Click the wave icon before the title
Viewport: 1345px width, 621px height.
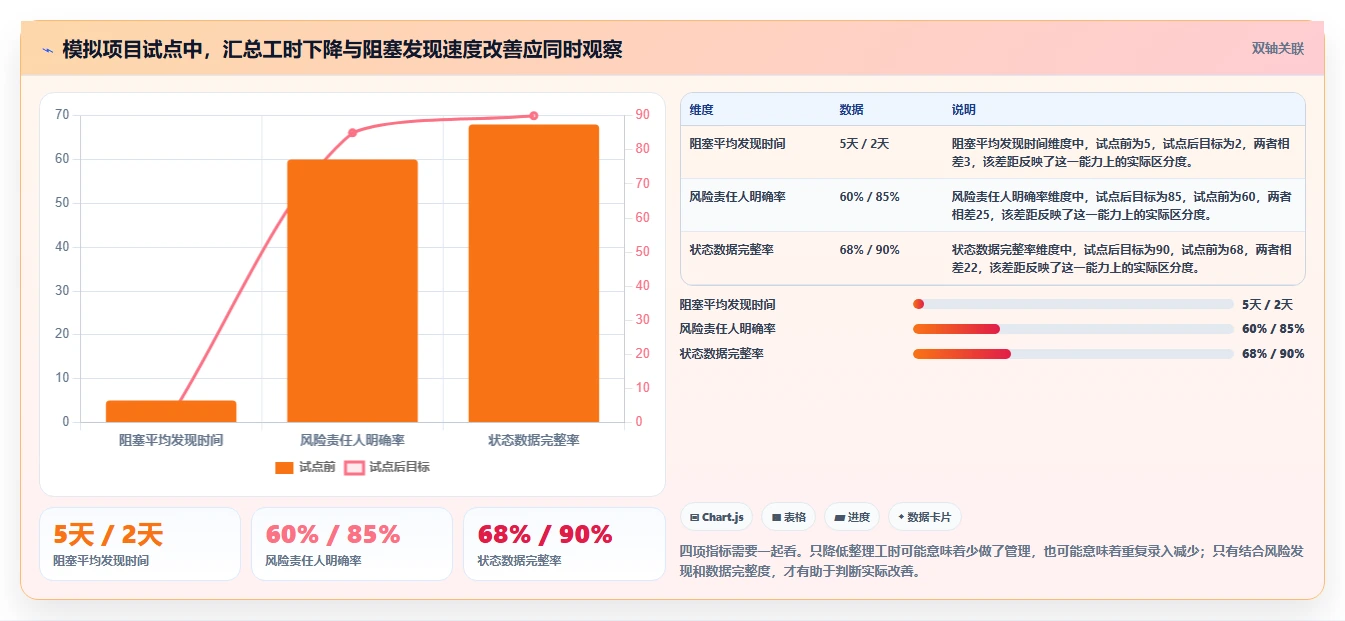click(x=47, y=50)
